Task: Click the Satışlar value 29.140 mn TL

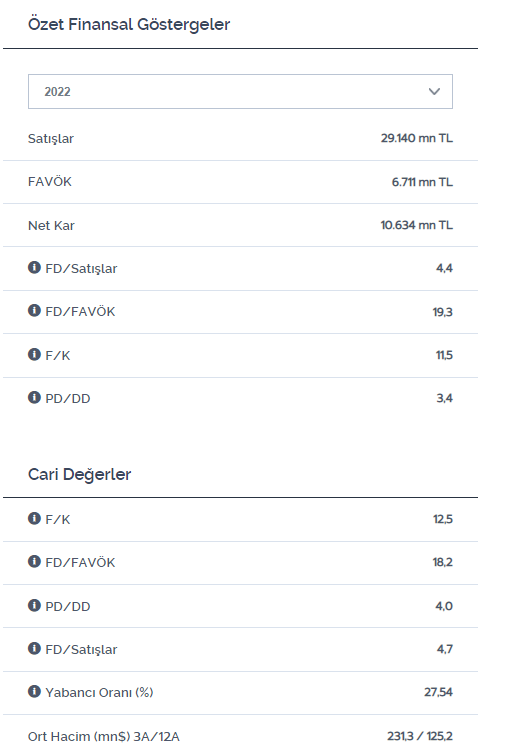Action: [x=417, y=138]
